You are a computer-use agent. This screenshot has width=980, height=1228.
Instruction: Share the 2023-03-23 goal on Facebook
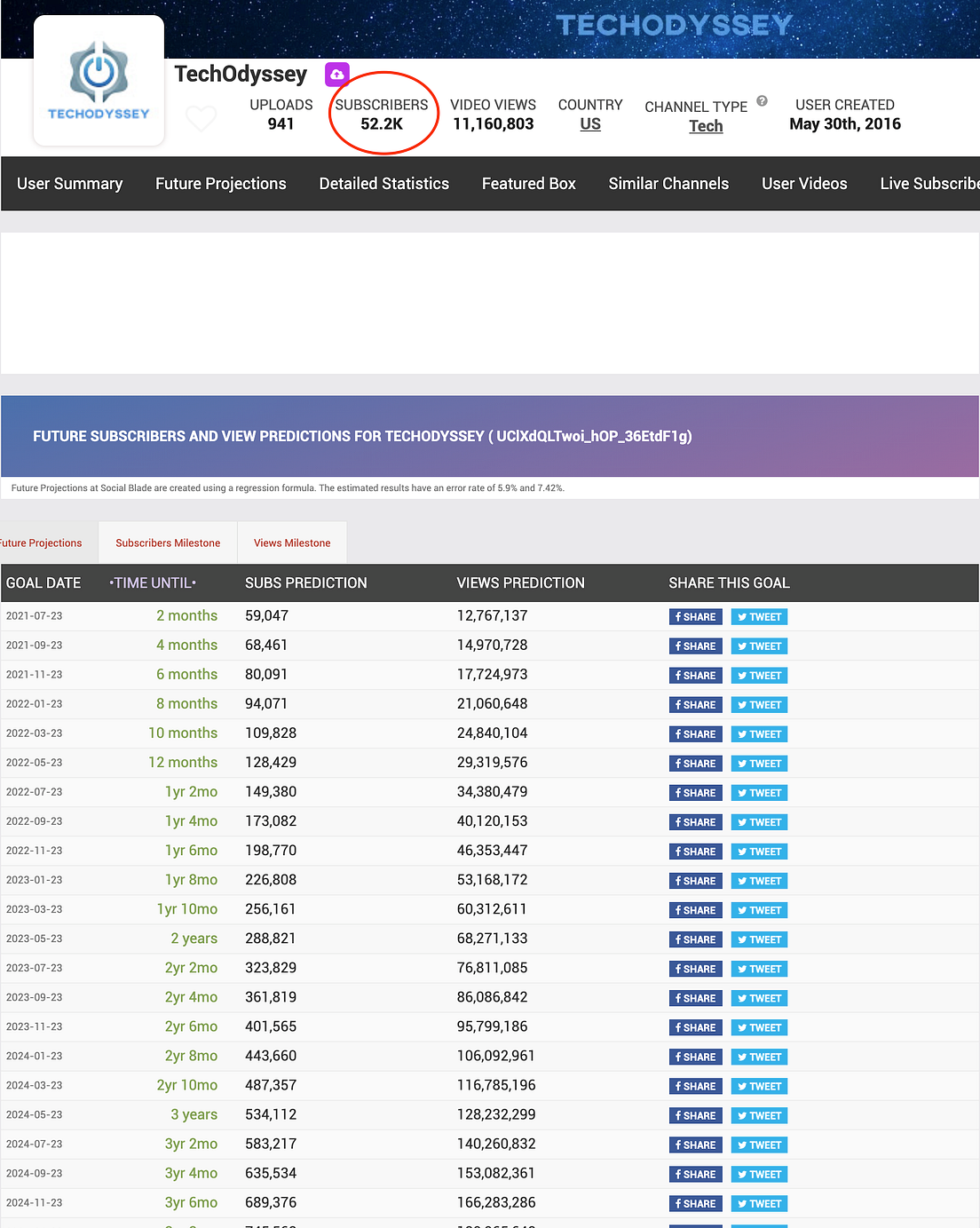[x=696, y=910]
